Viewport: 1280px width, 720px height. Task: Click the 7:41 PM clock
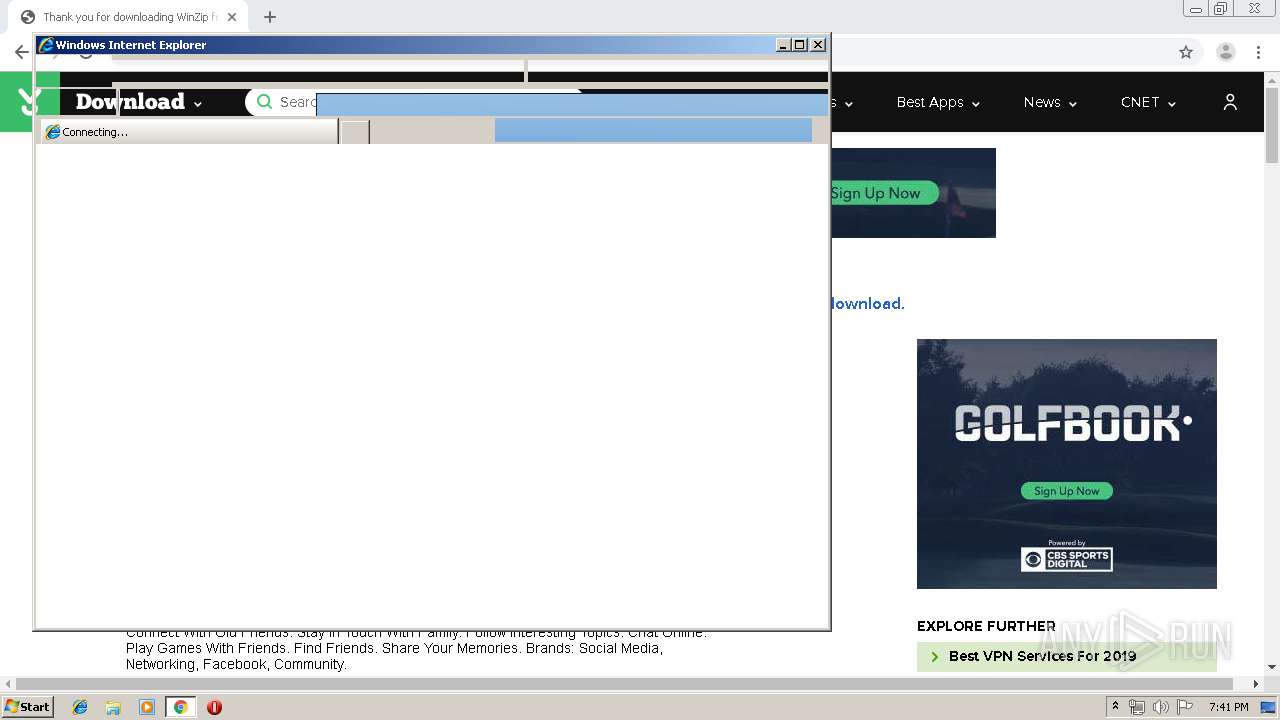[x=1228, y=707]
